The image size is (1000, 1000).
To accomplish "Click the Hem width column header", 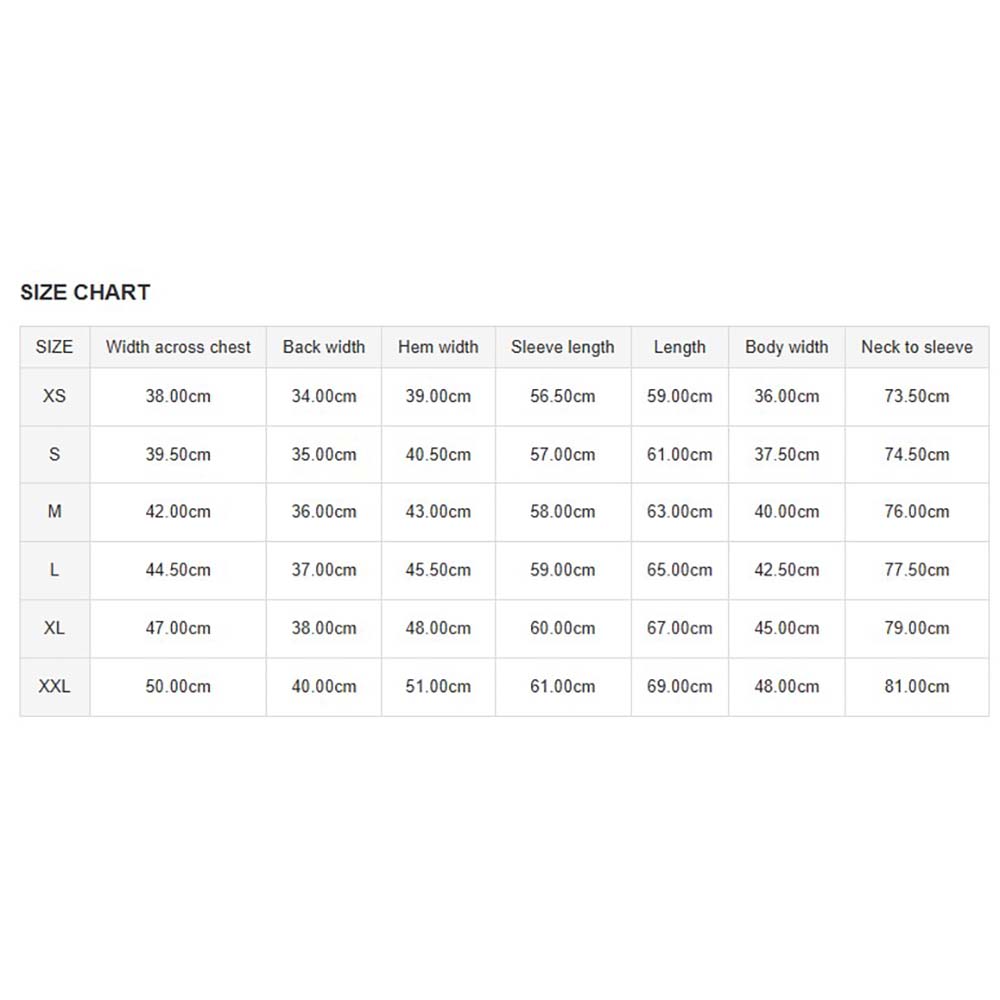I will 438,347.
